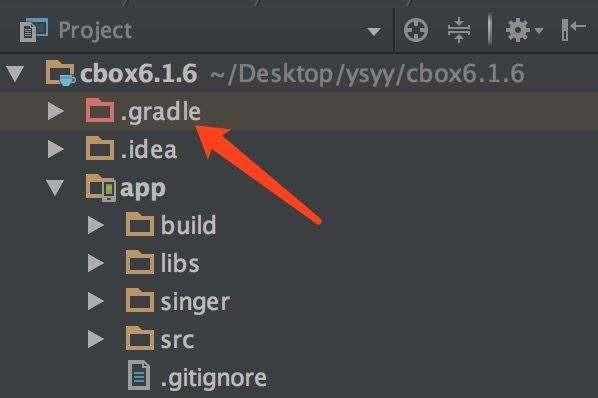The image size is (598, 398).
Task: Click the red .gradle folder icon
Action: point(100,111)
